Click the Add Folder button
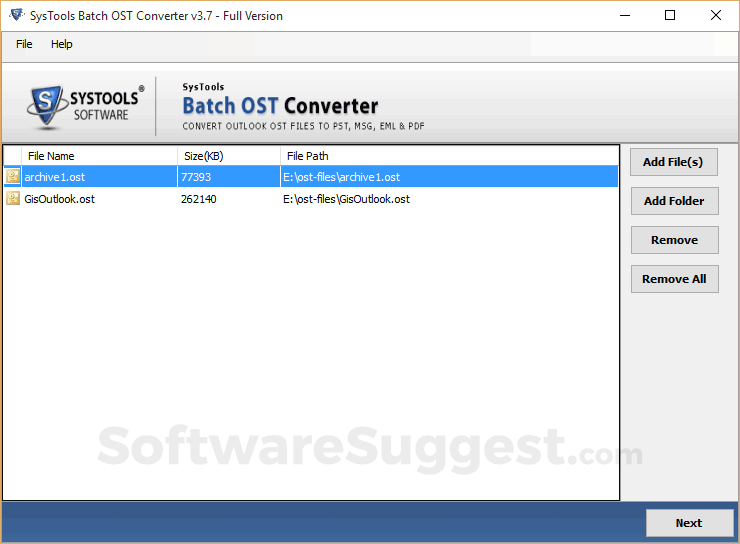 click(x=674, y=201)
